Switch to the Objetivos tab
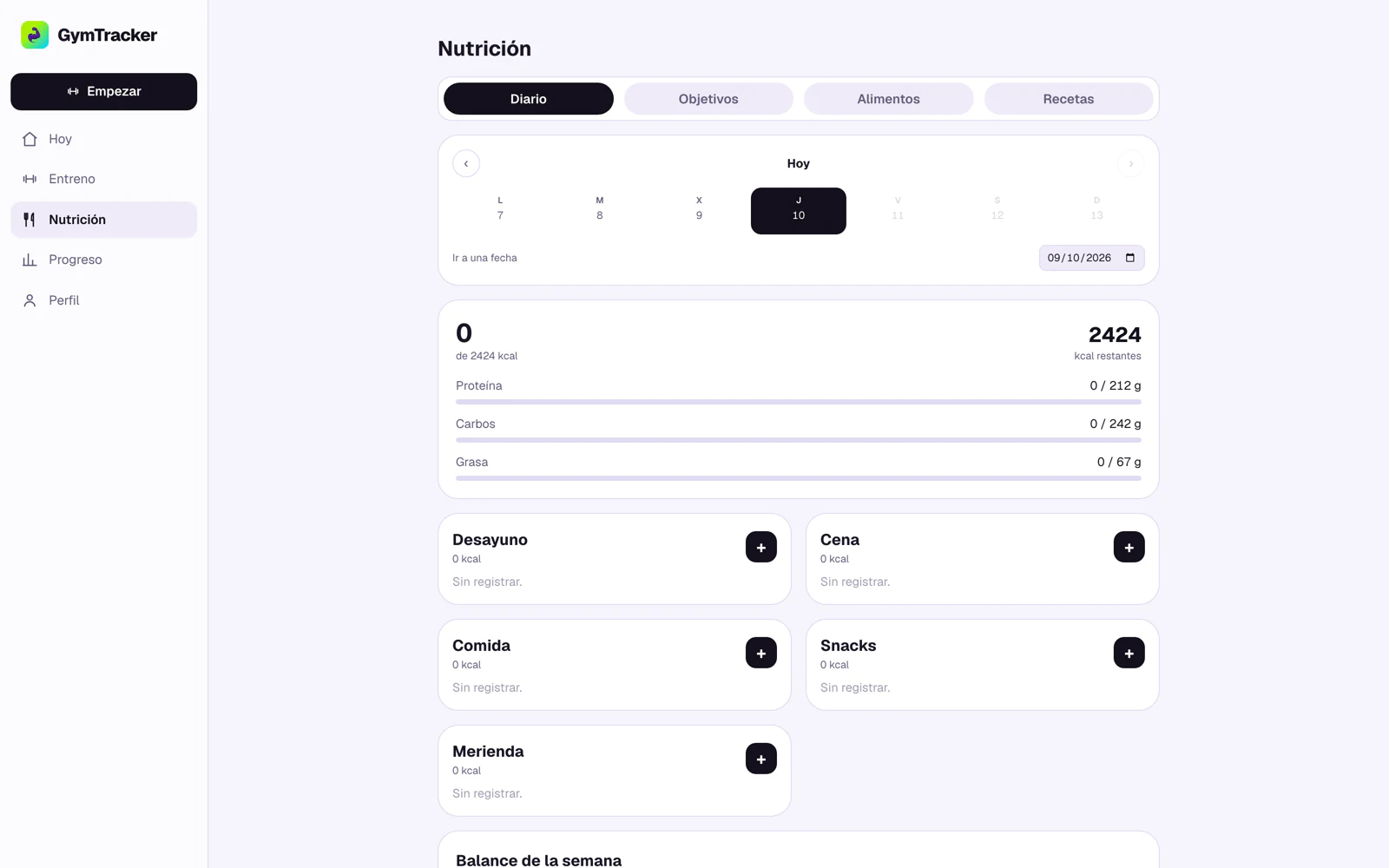 coord(708,99)
